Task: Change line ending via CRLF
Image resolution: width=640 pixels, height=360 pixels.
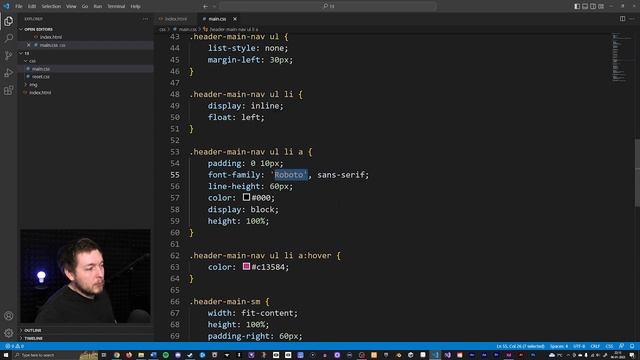Action: tap(595, 346)
